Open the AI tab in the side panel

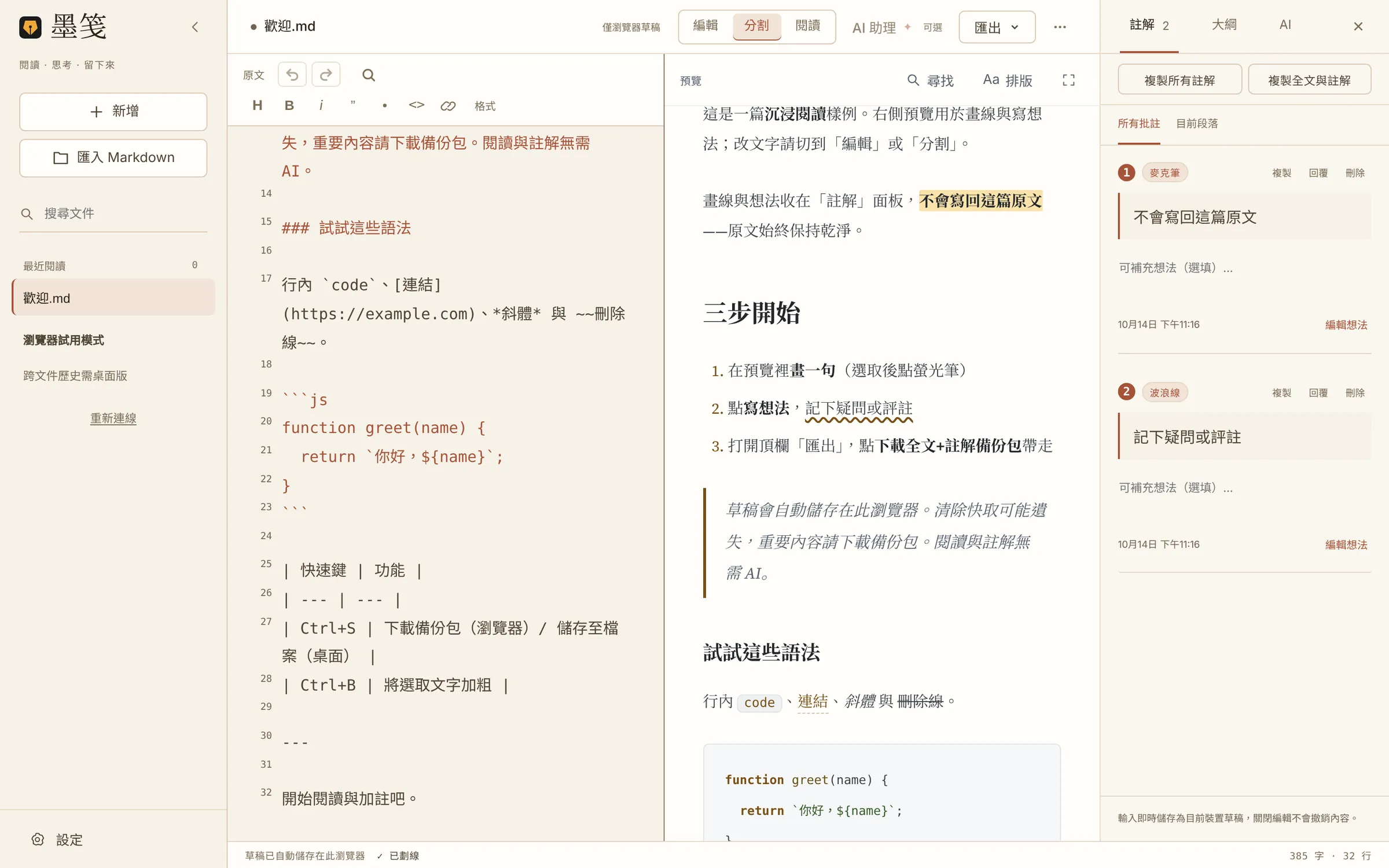click(1285, 25)
